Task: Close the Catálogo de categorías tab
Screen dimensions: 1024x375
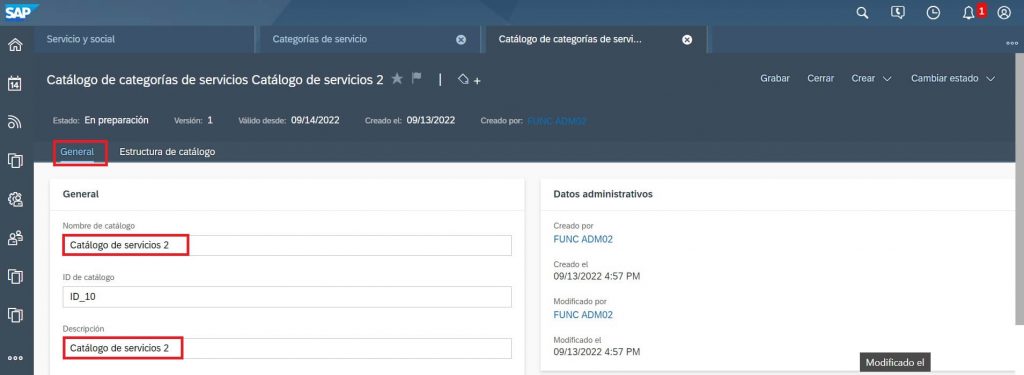Action: [x=687, y=40]
